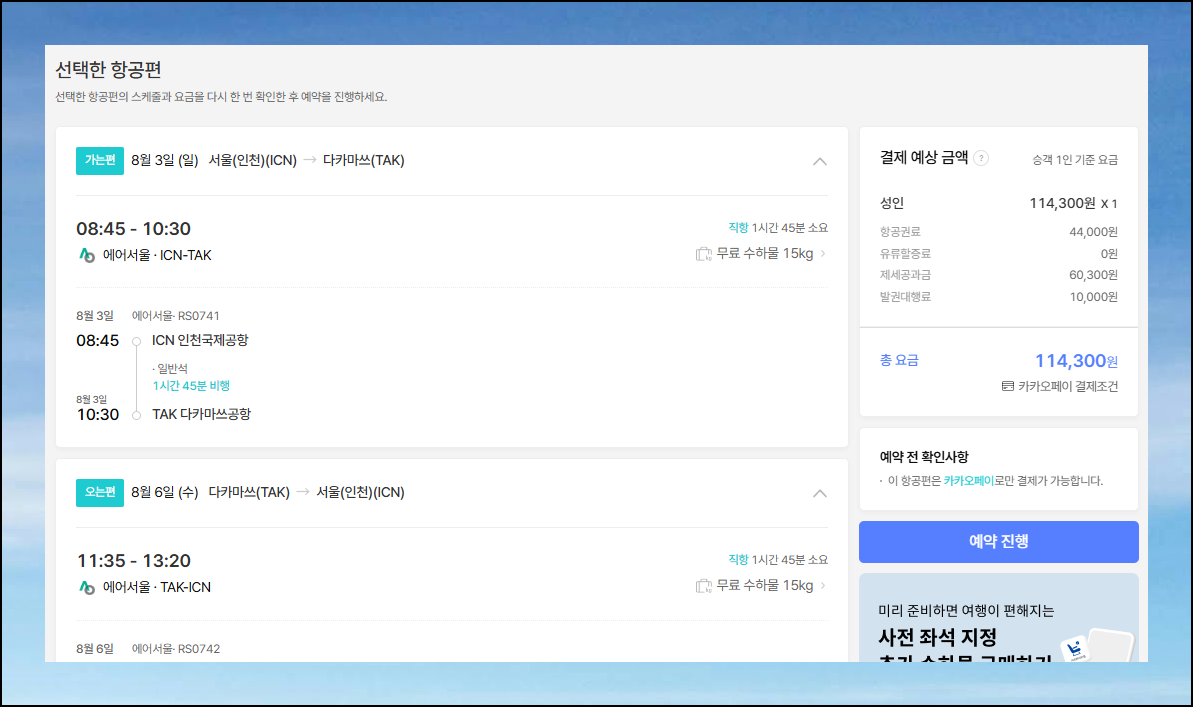Click the blue 카카오페이 text in 예약 전 확인사항
The image size is (1193, 707).
tap(969, 481)
